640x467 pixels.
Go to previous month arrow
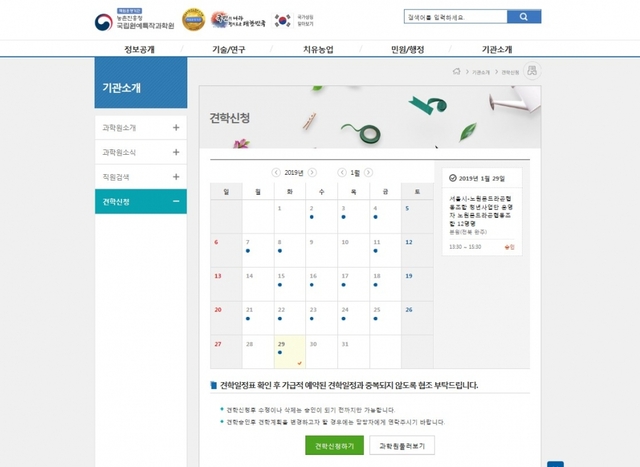point(342,173)
